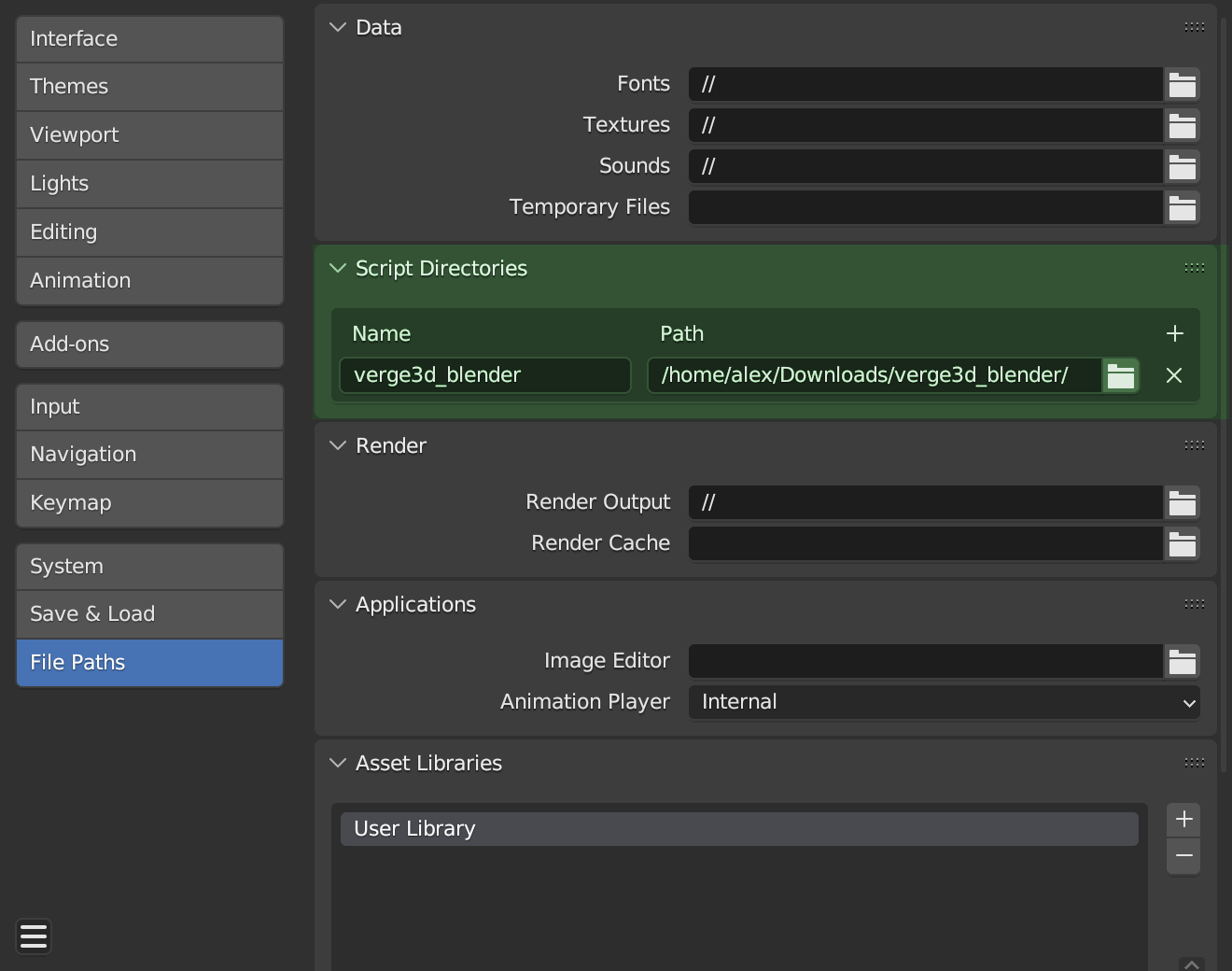Screen dimensions: 1232x971
Task: Browse folder for verge3d_blender script directory
Action: click(x=1120, y=375)
